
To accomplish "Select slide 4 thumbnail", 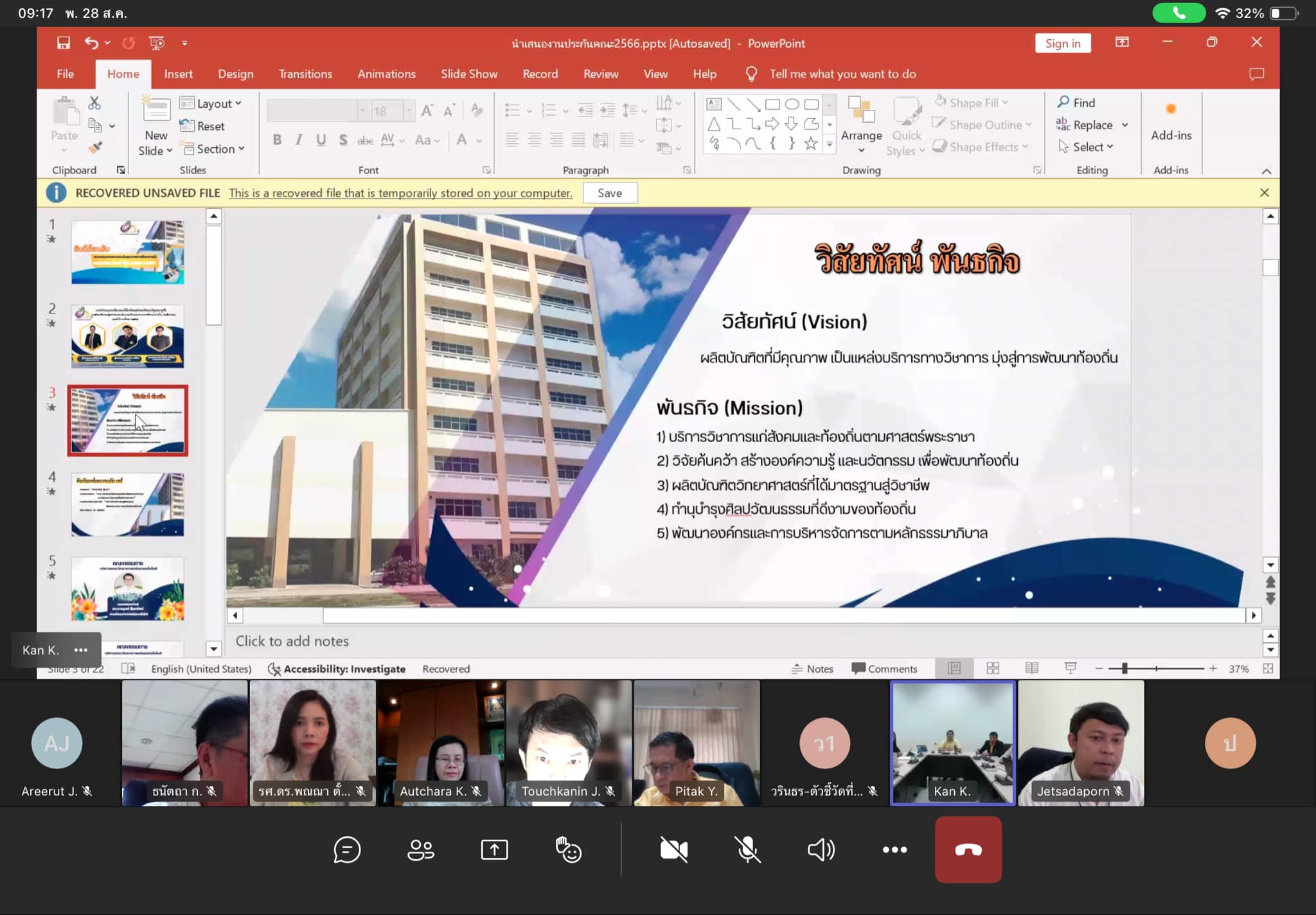I will [127, 505].
